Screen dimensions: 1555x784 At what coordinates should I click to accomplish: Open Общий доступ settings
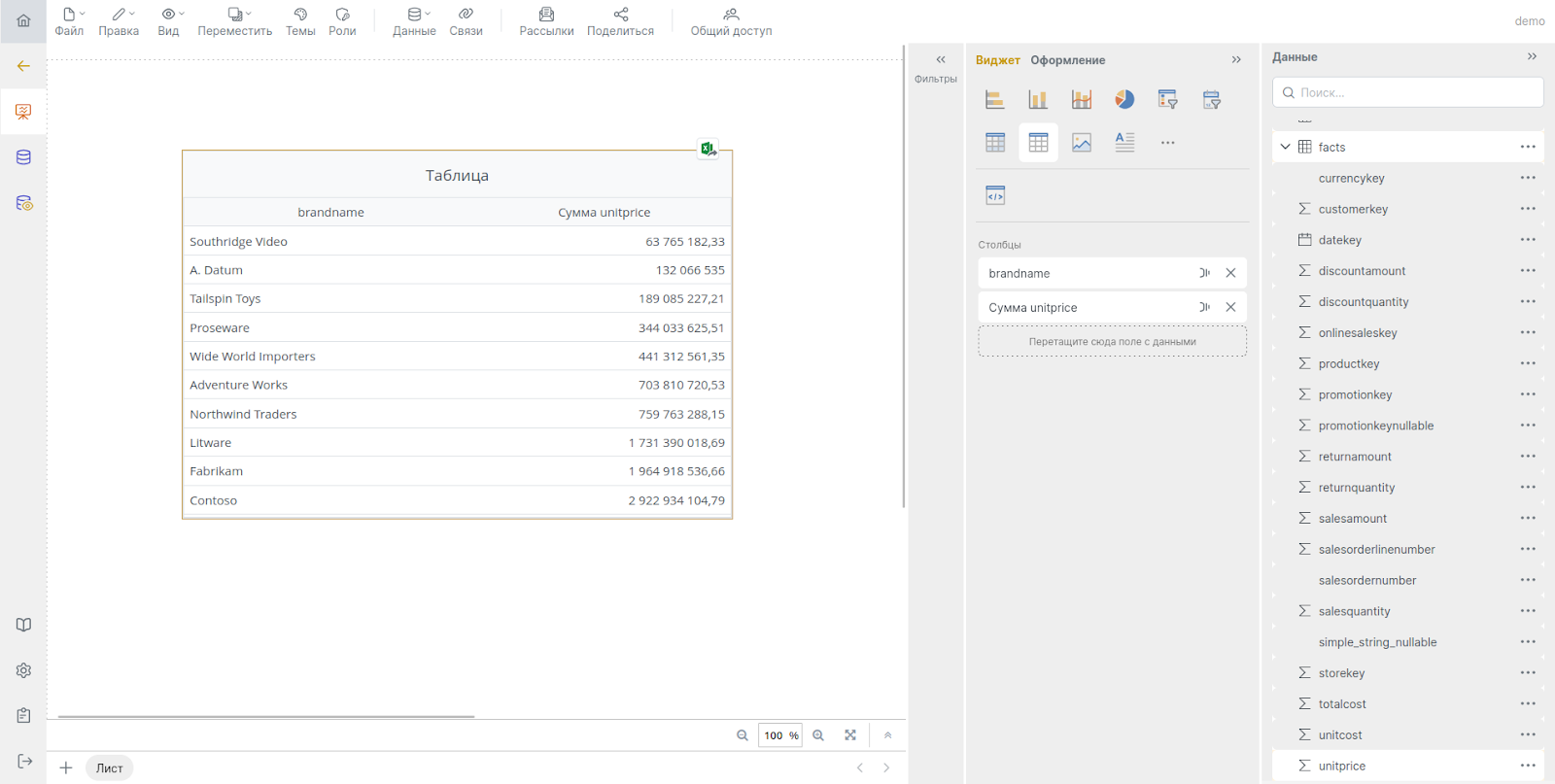click(732, 21)
